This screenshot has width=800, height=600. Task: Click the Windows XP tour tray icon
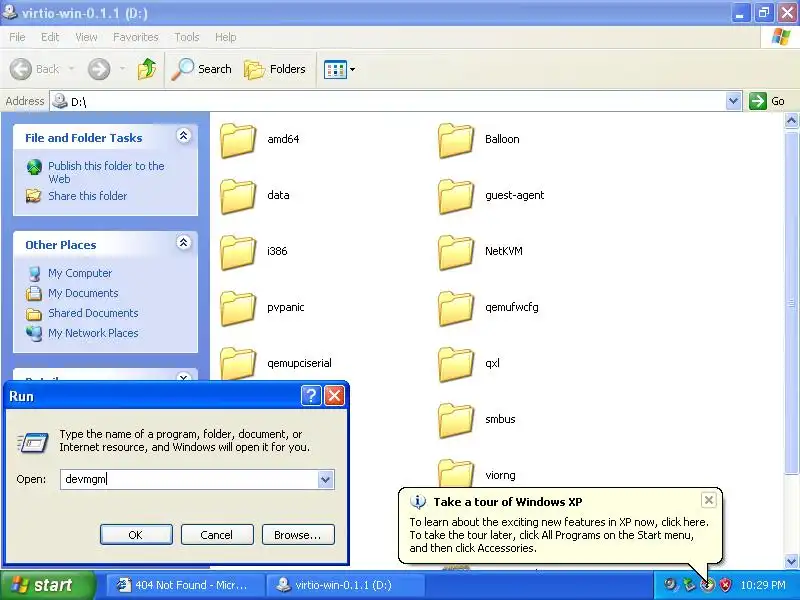[707, 585]
